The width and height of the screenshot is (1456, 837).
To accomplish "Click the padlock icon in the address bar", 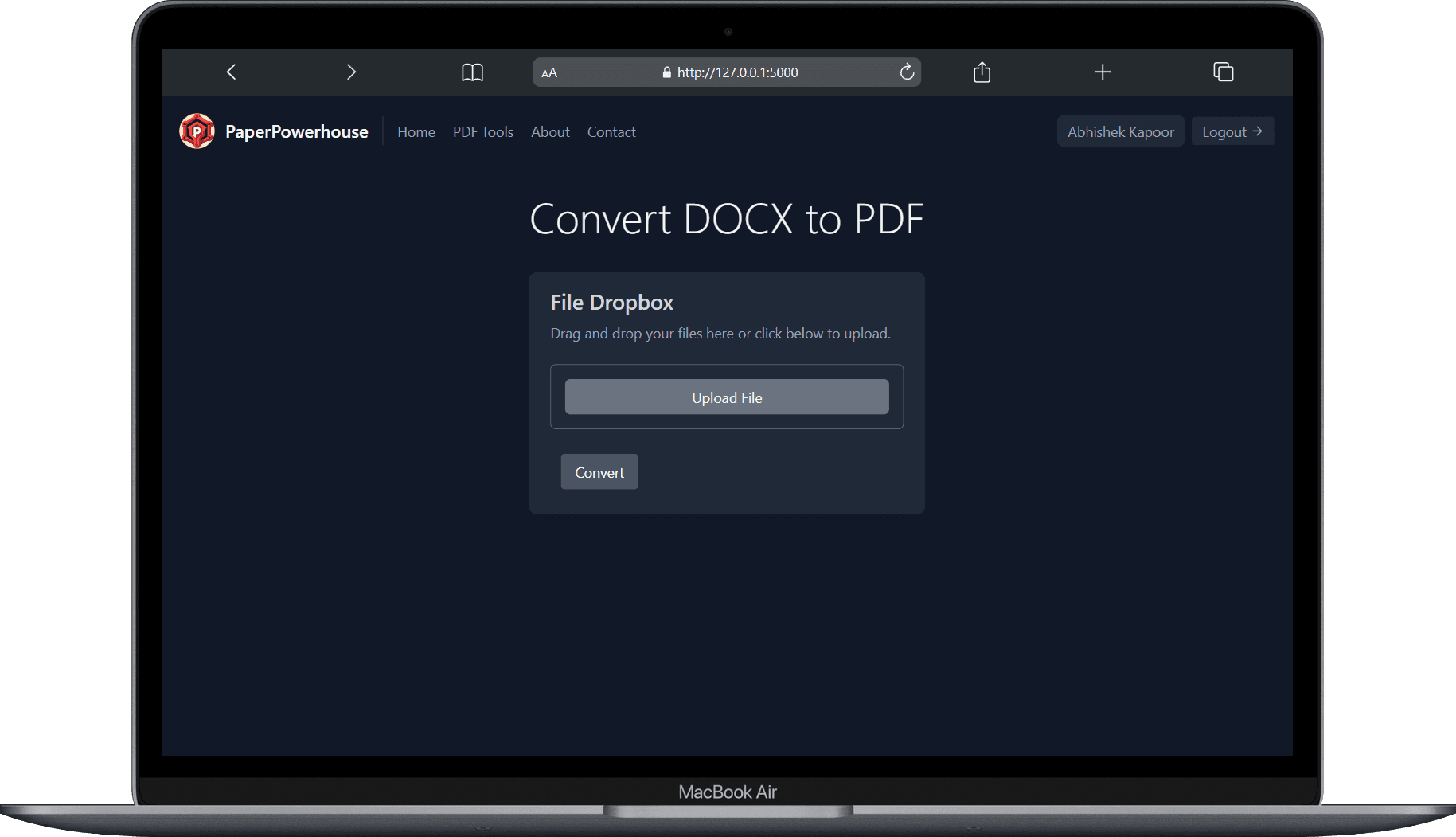I will 667,72.
